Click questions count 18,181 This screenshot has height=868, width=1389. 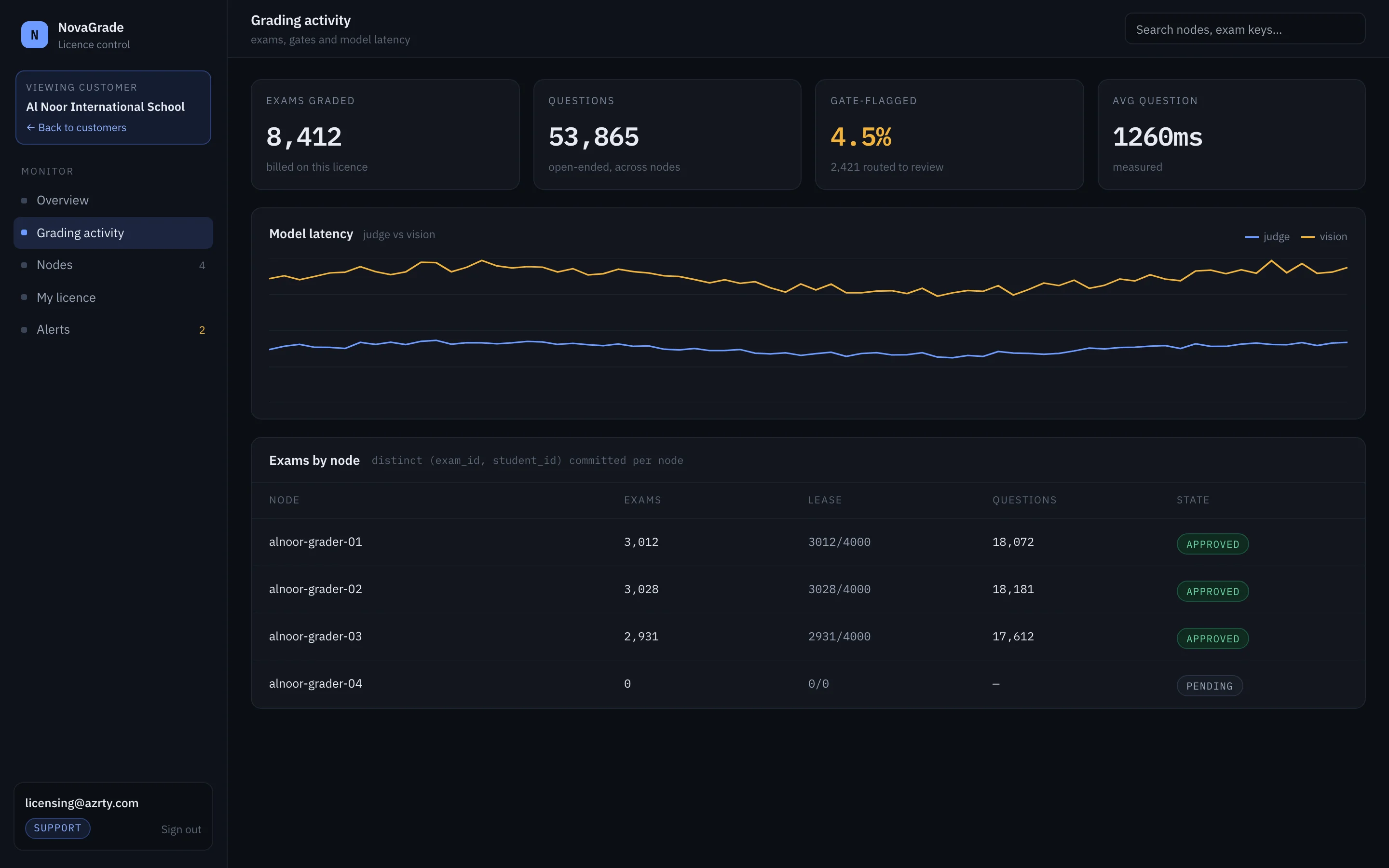point(1013,589)
